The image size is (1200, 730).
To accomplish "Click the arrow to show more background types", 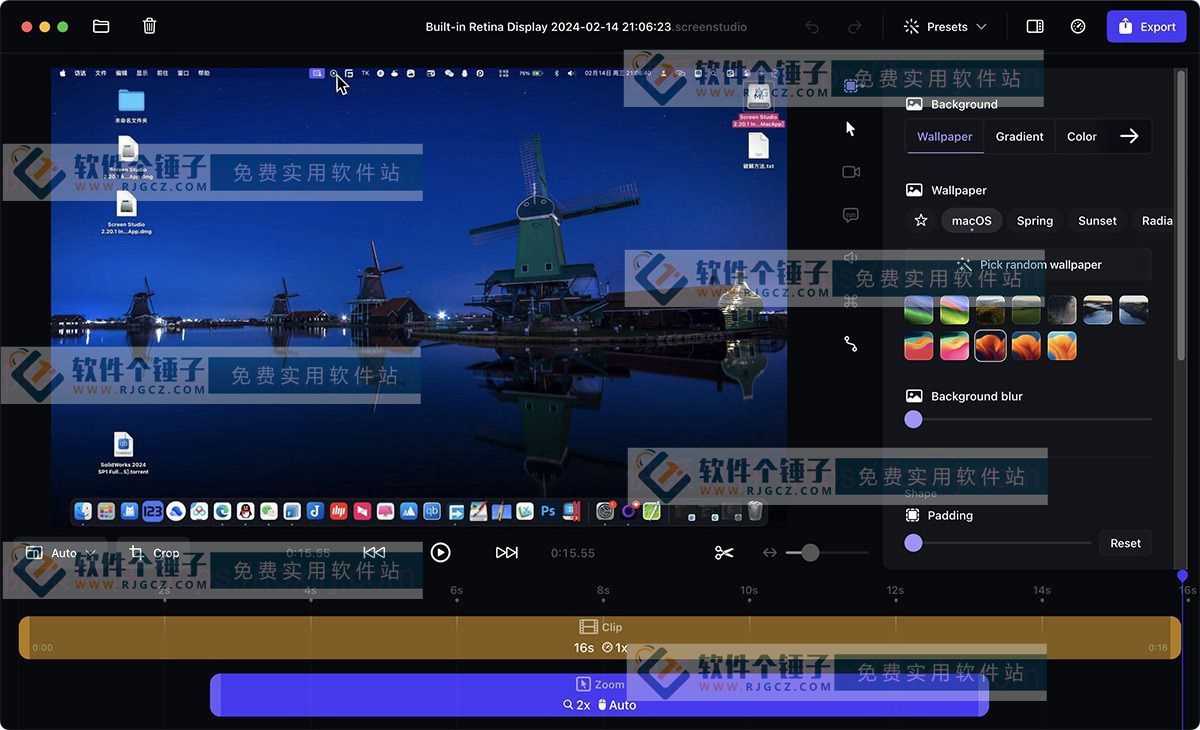I will pos(1129,137).
